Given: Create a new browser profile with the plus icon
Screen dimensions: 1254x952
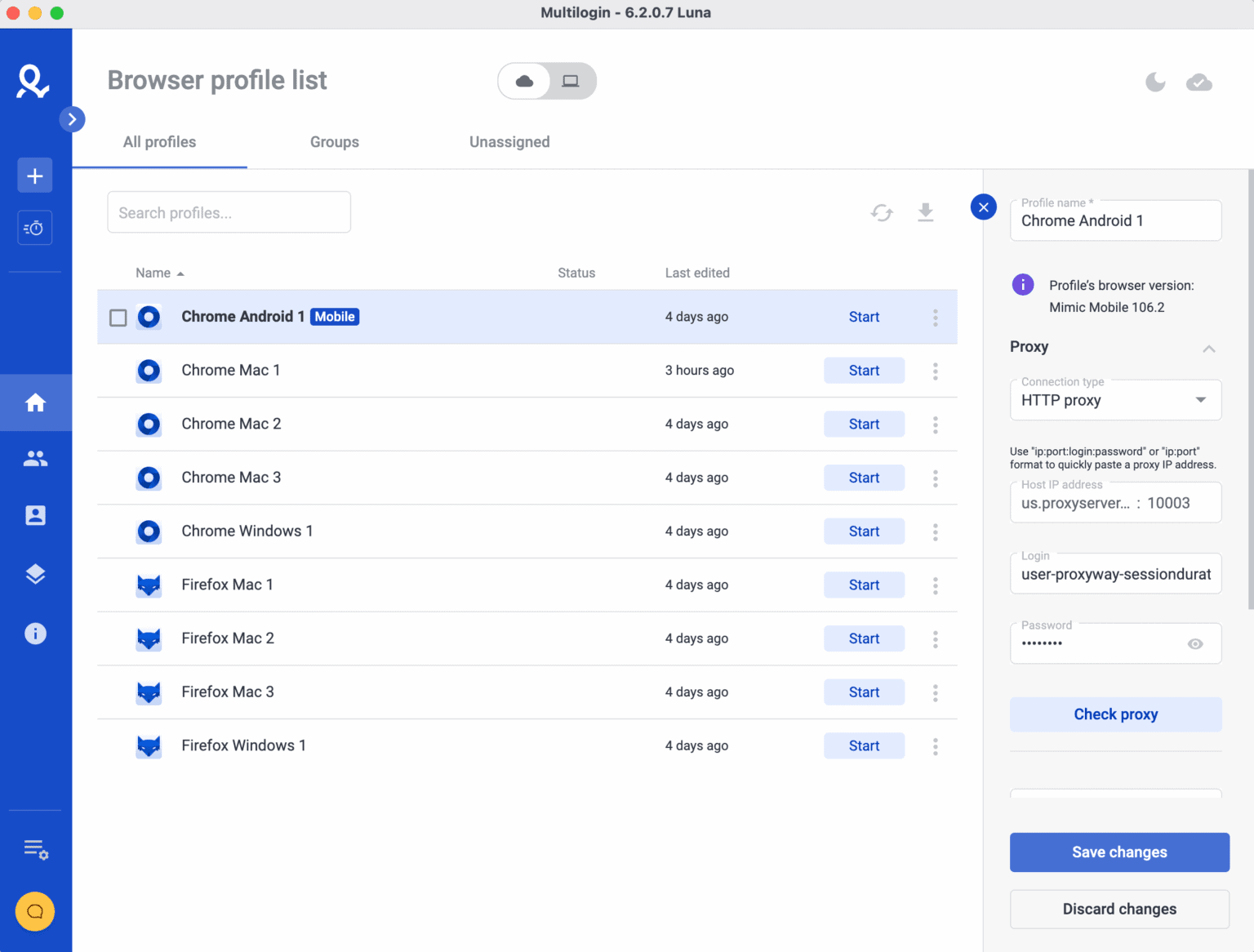Looking at the screenshot, I should (34, 175).
